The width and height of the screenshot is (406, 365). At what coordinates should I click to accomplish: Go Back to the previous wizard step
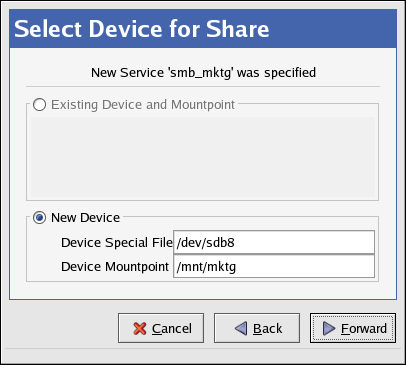(x=257, y=328)
